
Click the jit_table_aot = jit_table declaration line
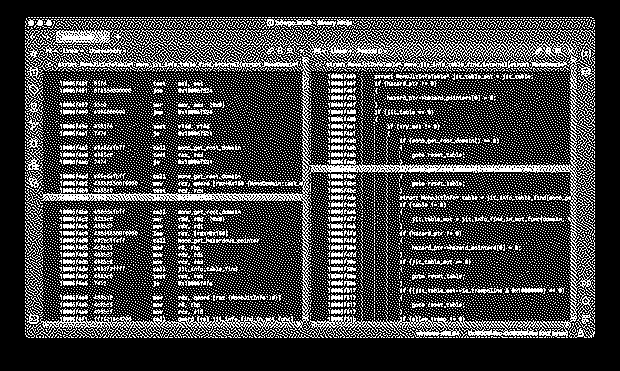pyautogui.click(x=453, y=76)
